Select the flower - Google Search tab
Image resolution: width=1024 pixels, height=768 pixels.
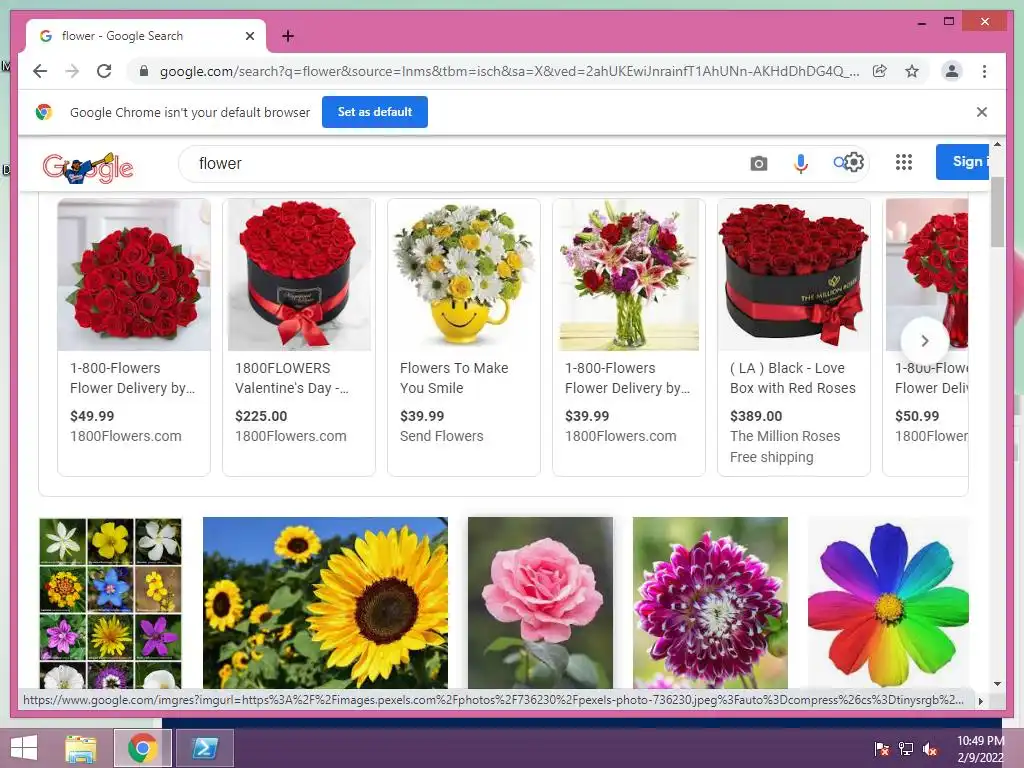point(146,36)
